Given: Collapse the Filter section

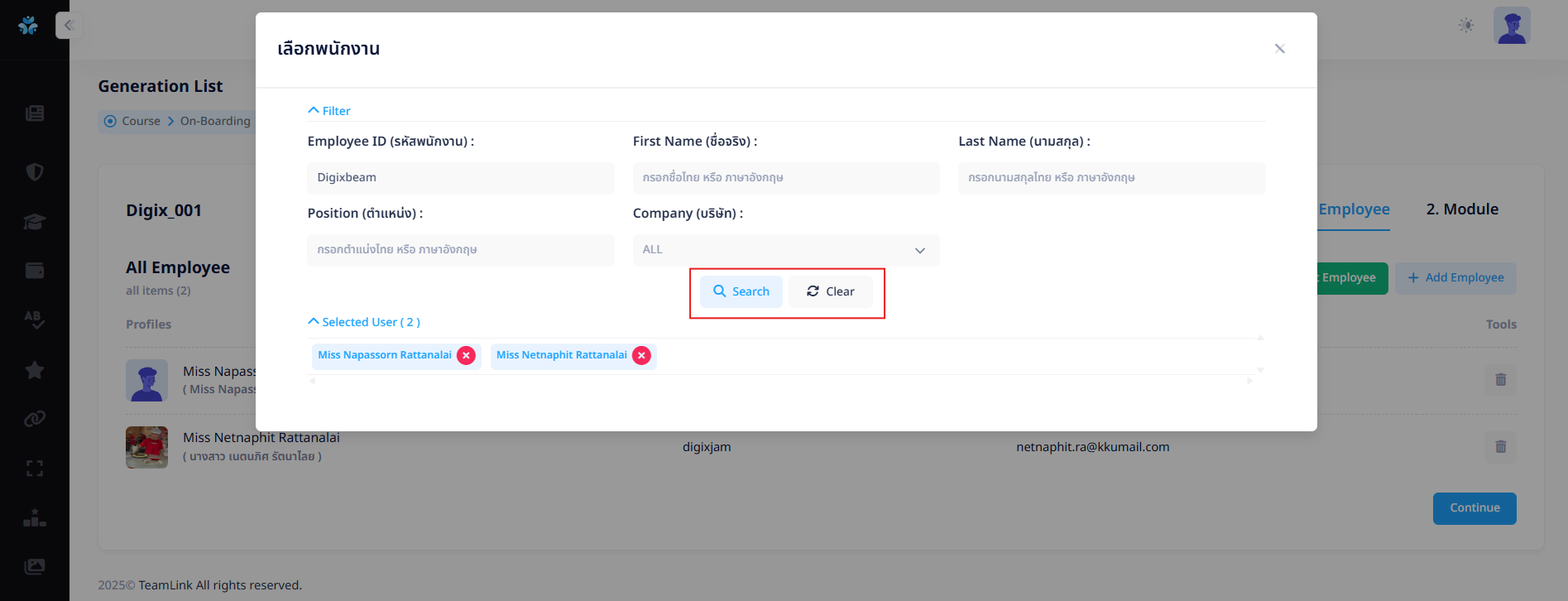Looking at the screenshot, I should (x=328, y=111).
